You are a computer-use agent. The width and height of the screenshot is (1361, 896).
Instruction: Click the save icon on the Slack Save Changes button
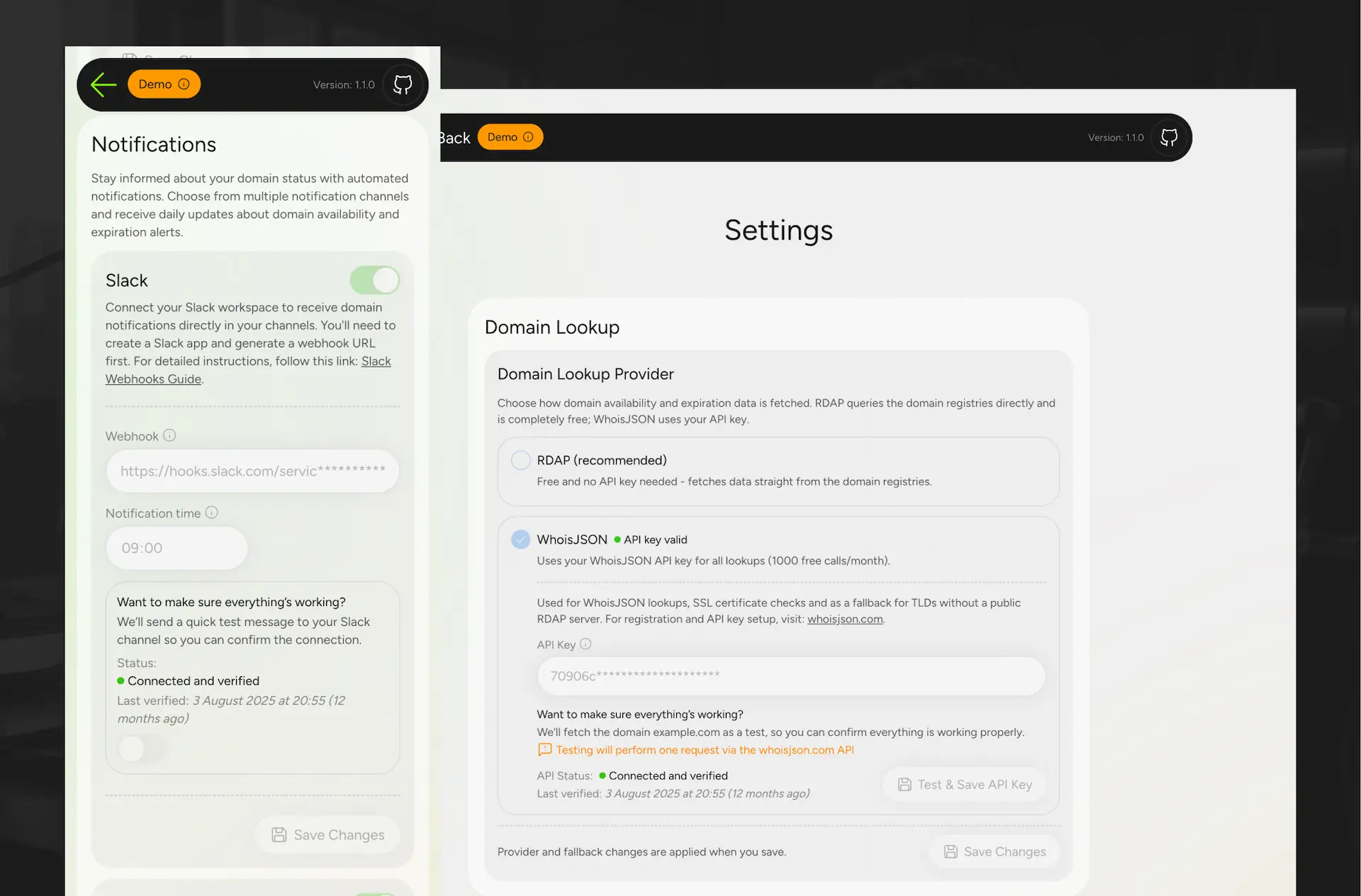tap(279, 835)
